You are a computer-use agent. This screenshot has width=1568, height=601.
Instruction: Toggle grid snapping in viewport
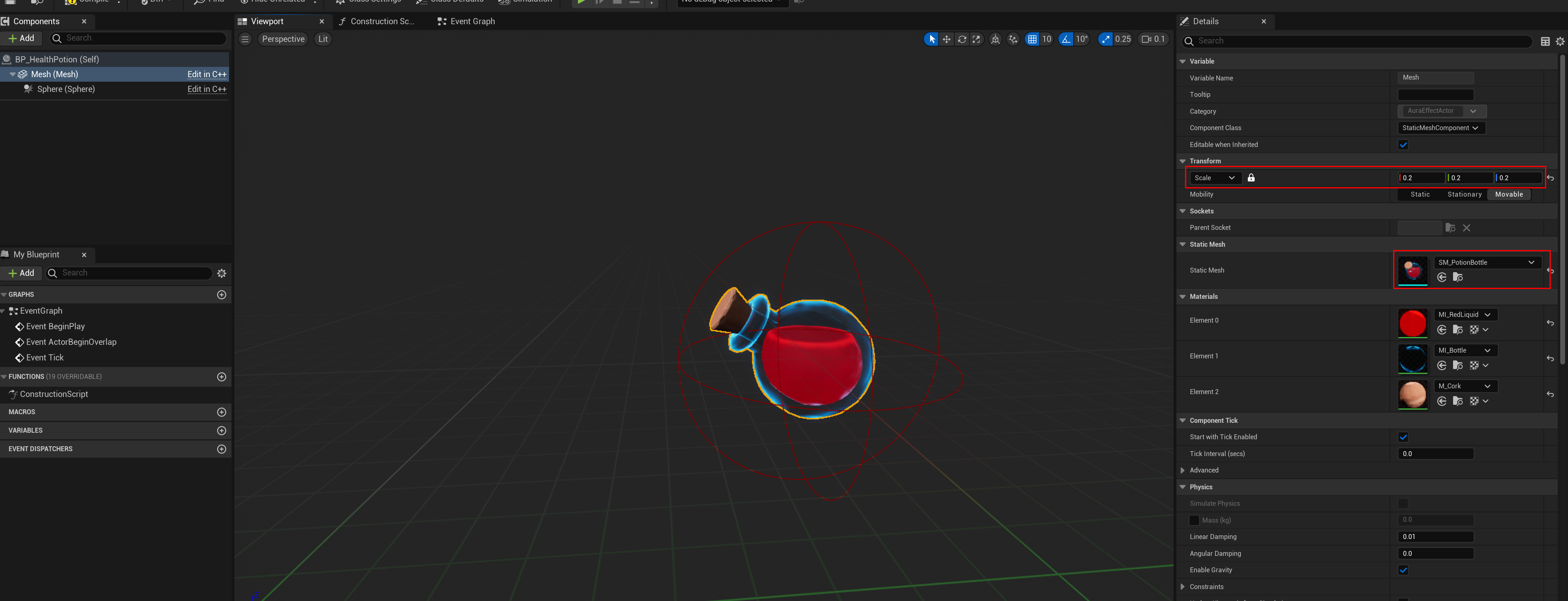coord(1032,39)
